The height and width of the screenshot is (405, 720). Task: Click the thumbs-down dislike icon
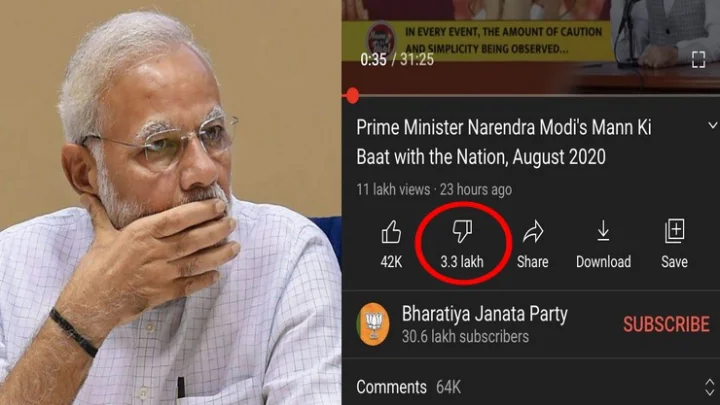pos(462,231)
